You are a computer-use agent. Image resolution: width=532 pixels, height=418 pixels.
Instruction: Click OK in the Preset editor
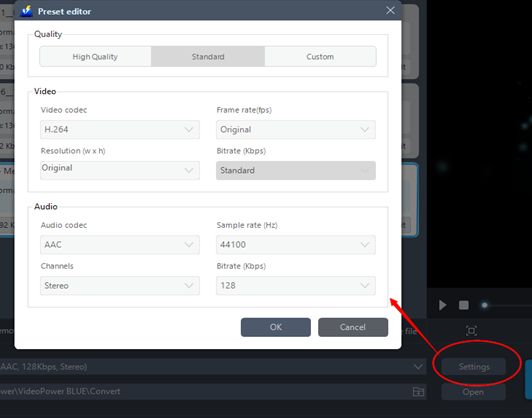276,327
